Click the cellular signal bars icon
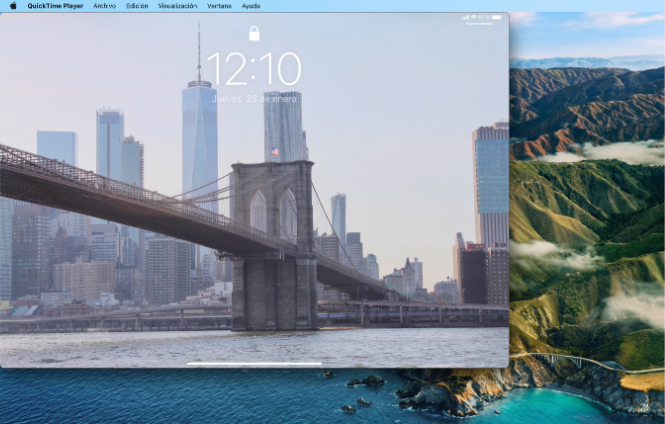This screenshot has width=665, height=424. click(x=465, y=17)
